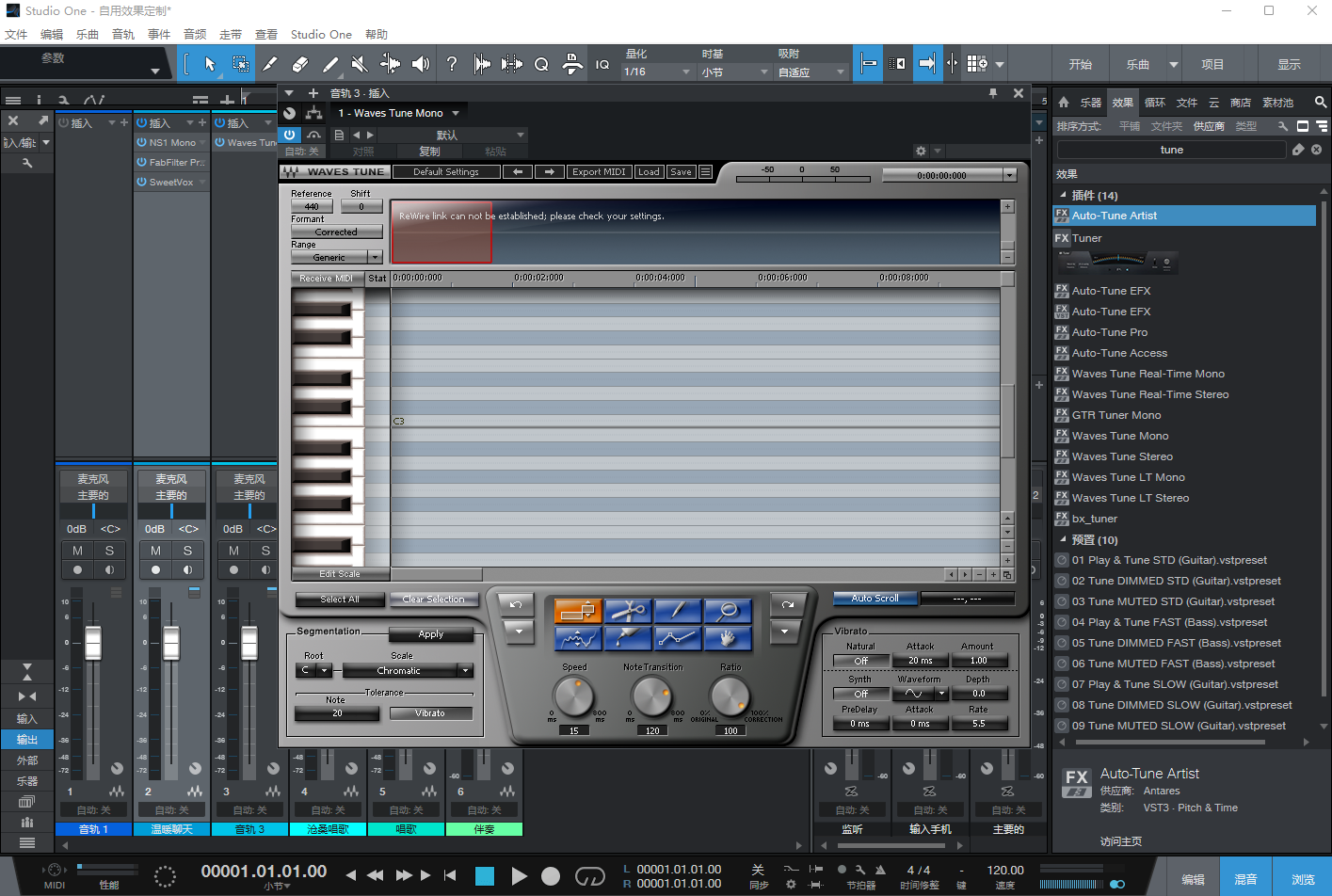
Task: Toggle Vibrato Synth Off button
Action: coord(860,694)
